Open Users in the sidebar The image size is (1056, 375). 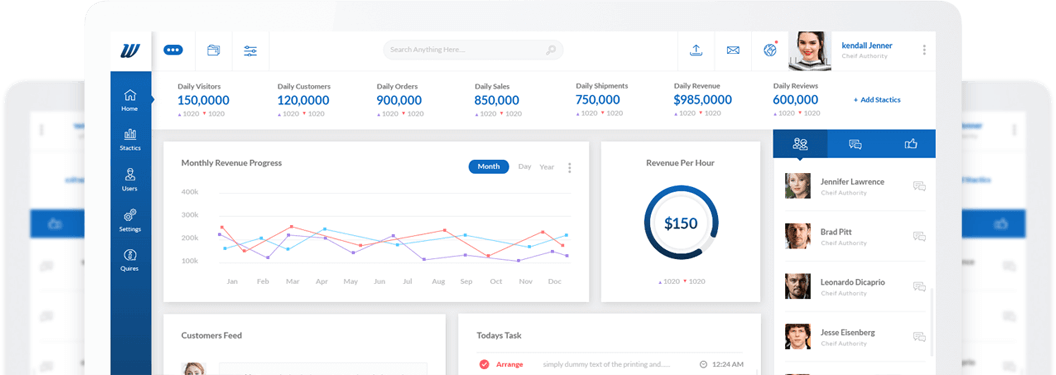(130, 180)
